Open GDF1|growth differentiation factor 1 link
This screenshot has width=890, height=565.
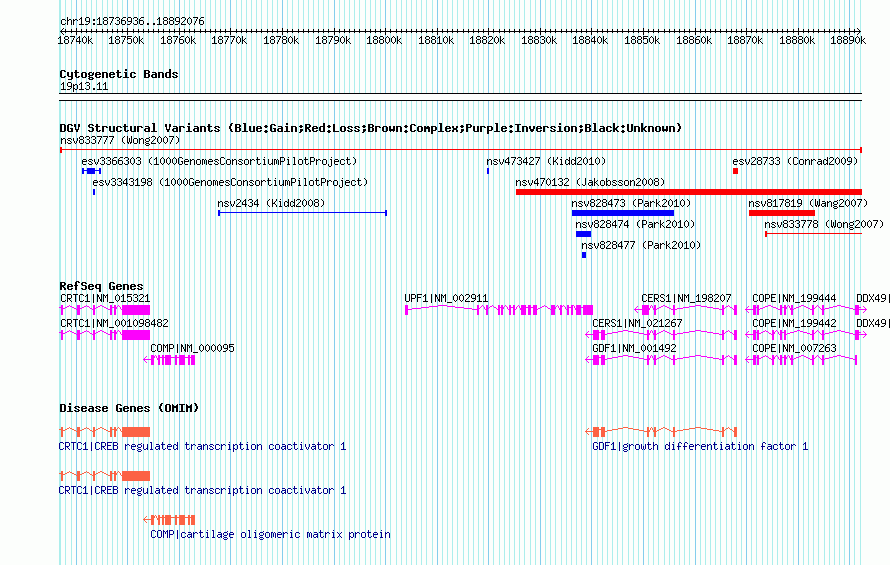(700, 447)
